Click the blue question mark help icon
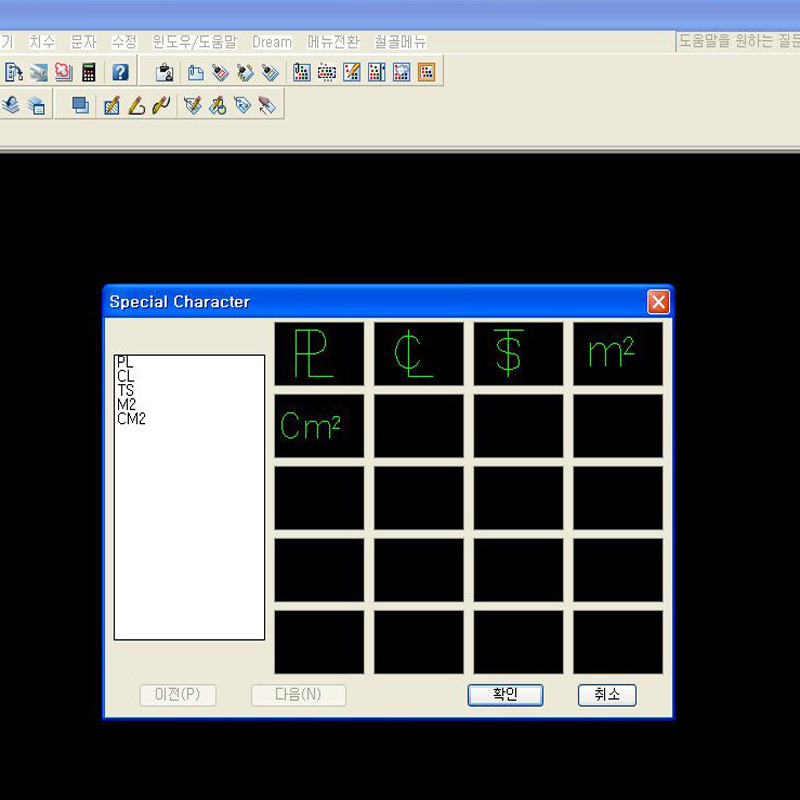Image resolution: width=800 pixels, height=800 pixels. 120,72
